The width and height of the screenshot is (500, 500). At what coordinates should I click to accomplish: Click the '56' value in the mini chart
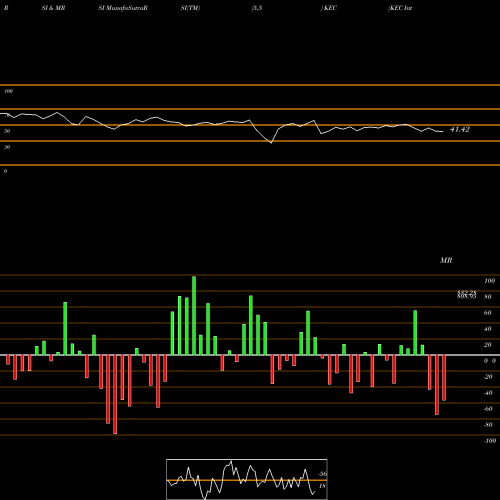coord(322,474)
